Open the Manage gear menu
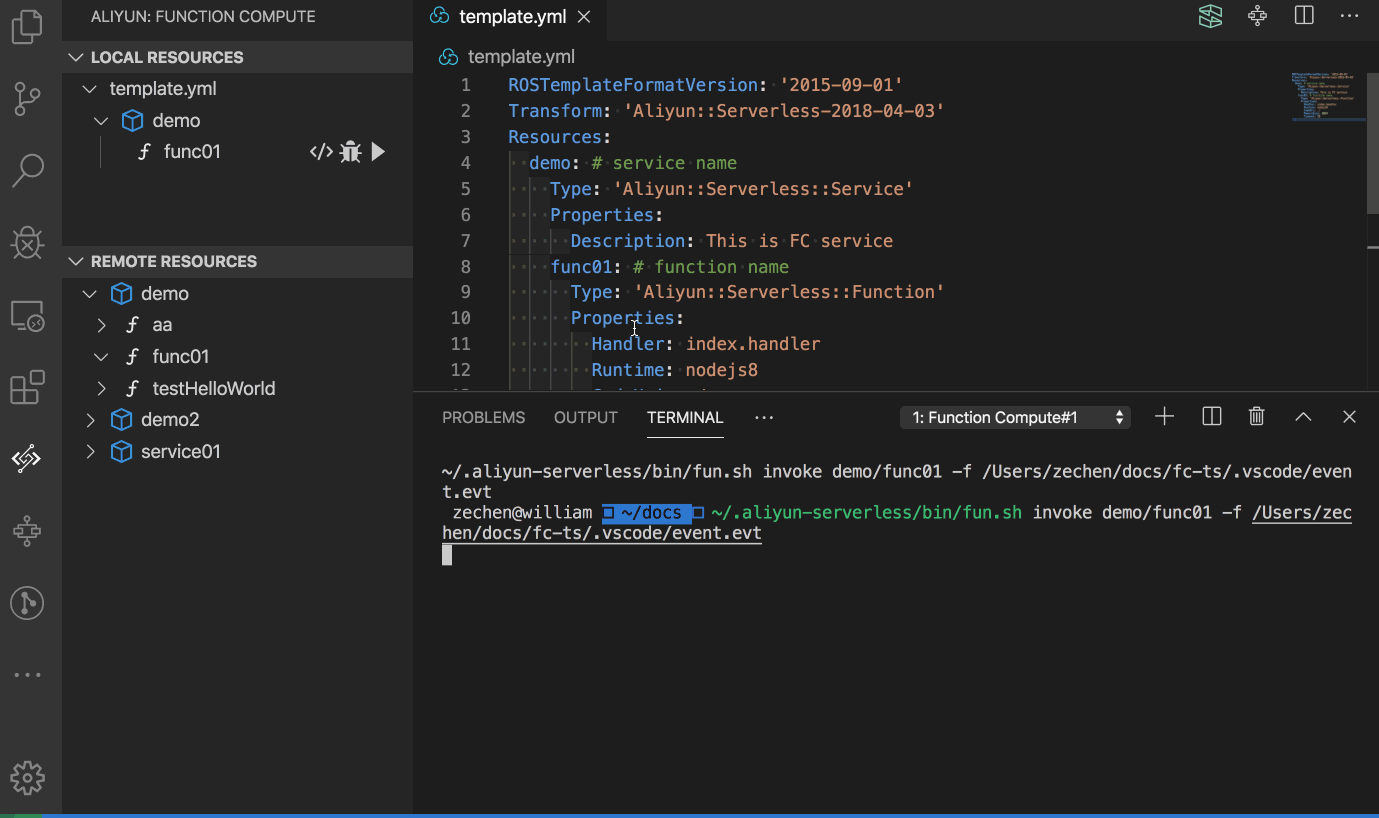Viewport: 1379px width, 818px height. pyautogui.click(x=27, y=777)
